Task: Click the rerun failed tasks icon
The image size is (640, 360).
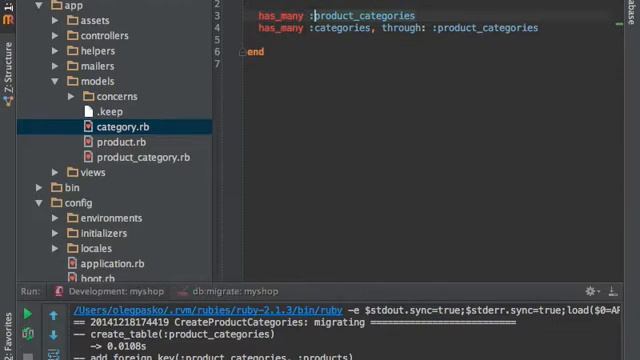Action: (27, 334)
